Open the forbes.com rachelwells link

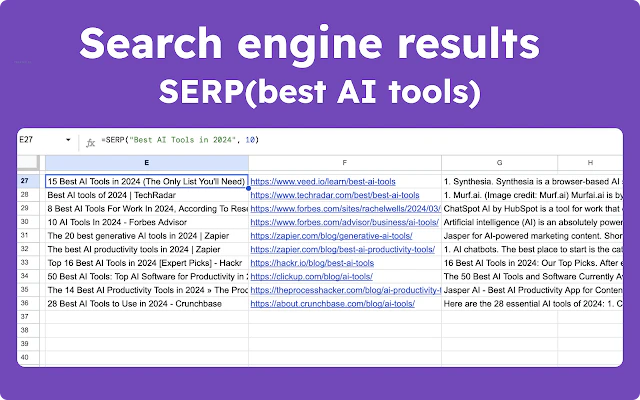(345, 209)
